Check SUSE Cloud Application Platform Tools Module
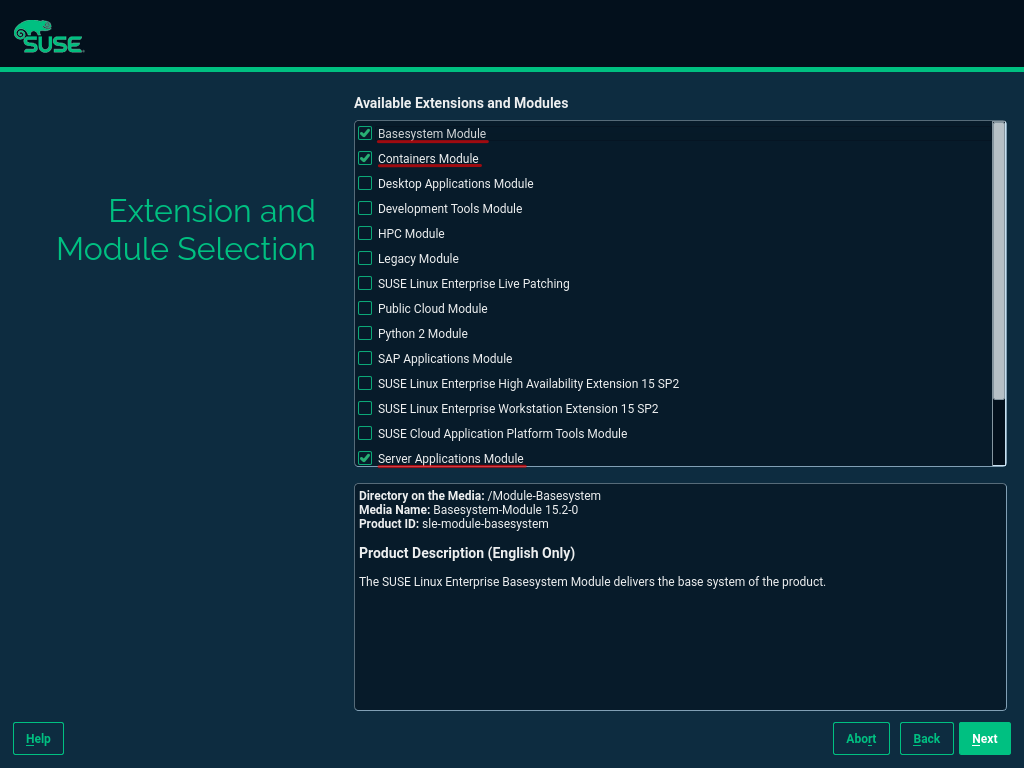The image size is (1024, 768). (365, 432)
